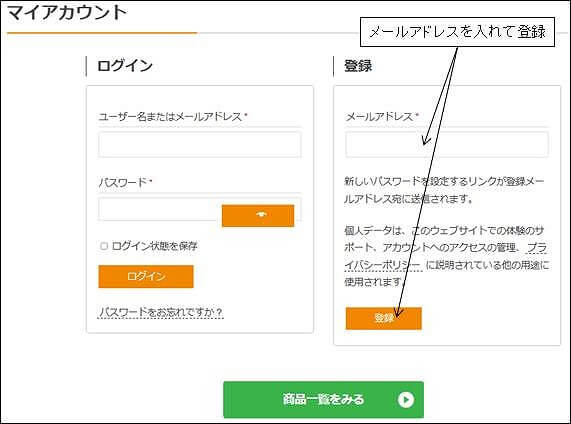This screenshot has height=424, width=571.
Task: Open the パスワードをお忘れですか？ link
Action: click(x=161, y=313)
